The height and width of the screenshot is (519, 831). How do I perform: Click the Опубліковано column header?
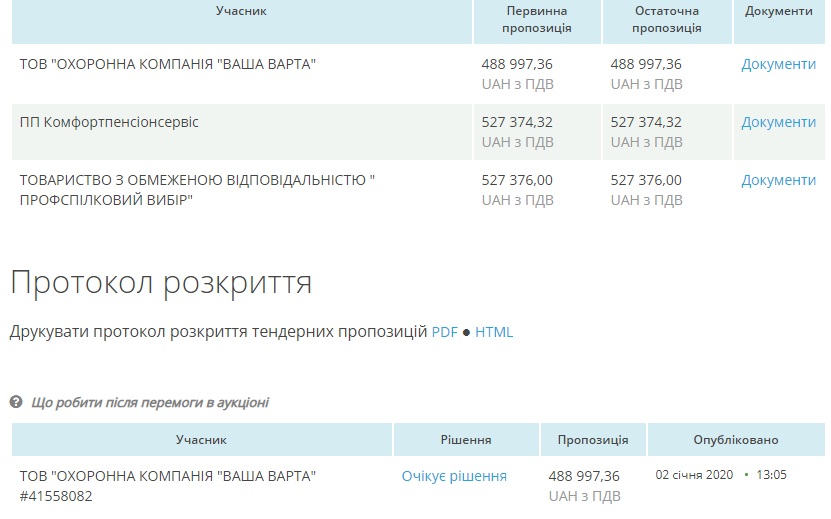pyautogui.click(x=736, y=440)
